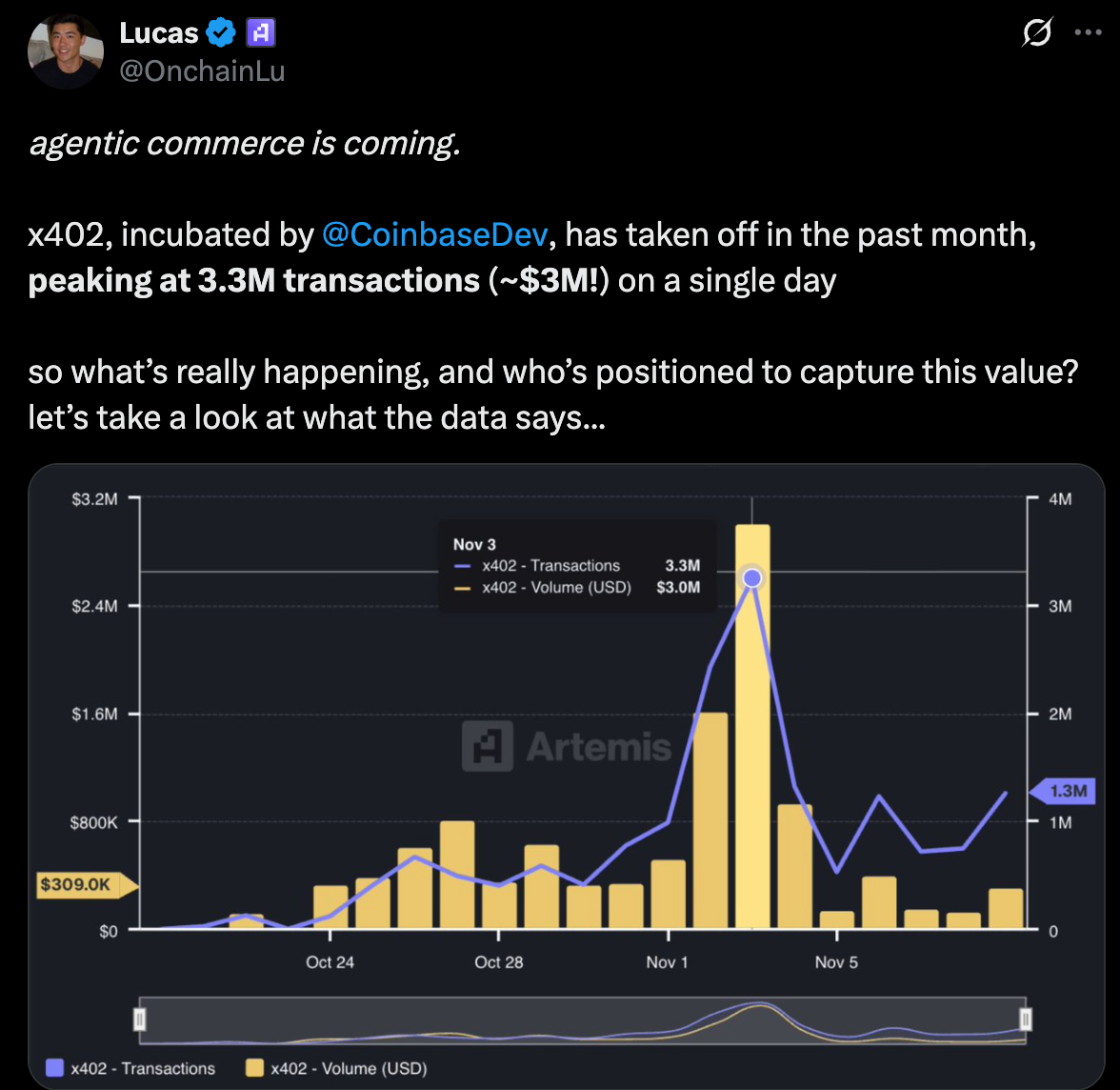This screenshot has height=1090, width=1120.
Task: Click the 1.3M transactions value tag
Action: (1062, 791)
